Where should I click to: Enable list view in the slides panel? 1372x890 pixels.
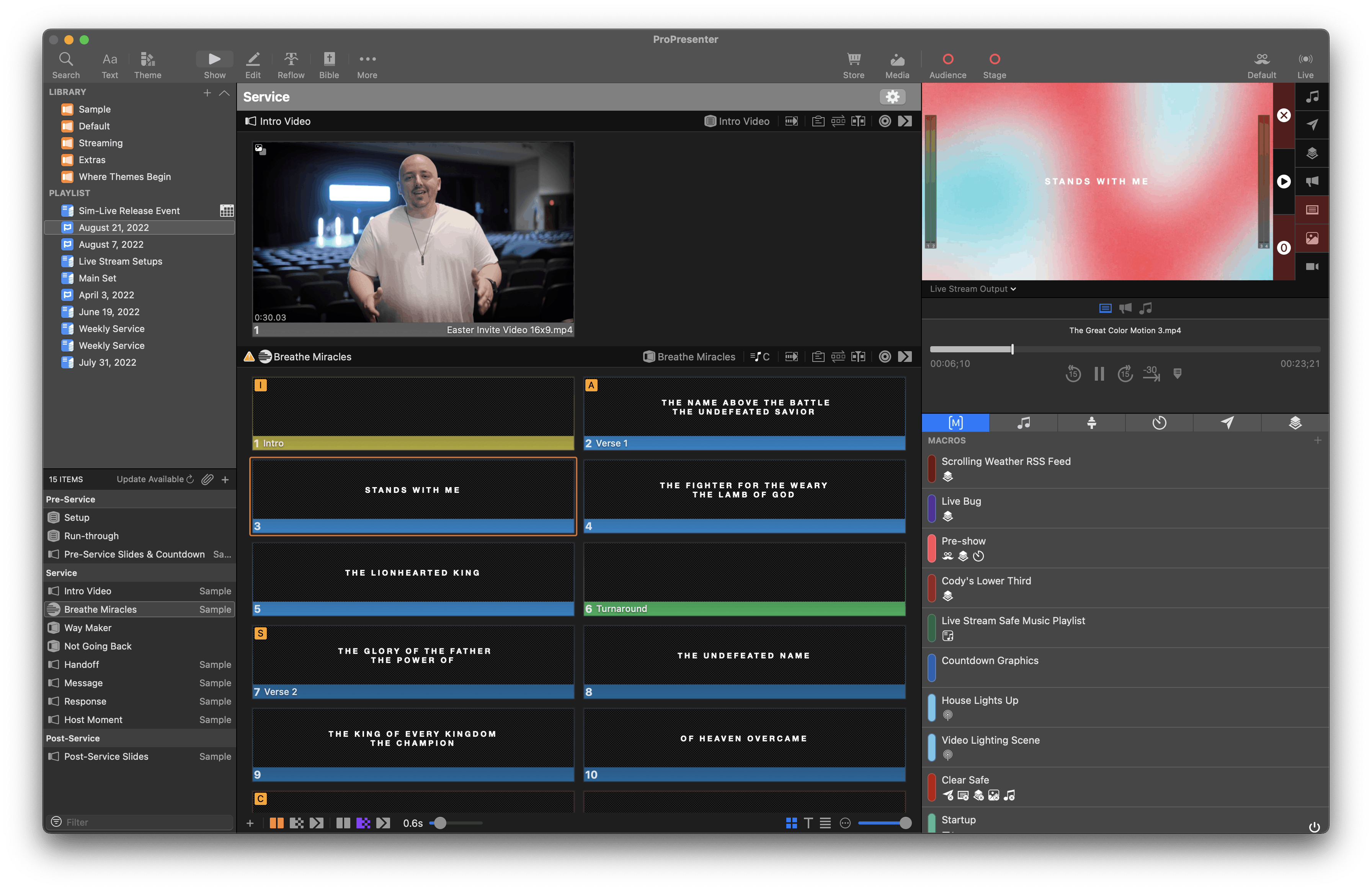coord(825,823)
